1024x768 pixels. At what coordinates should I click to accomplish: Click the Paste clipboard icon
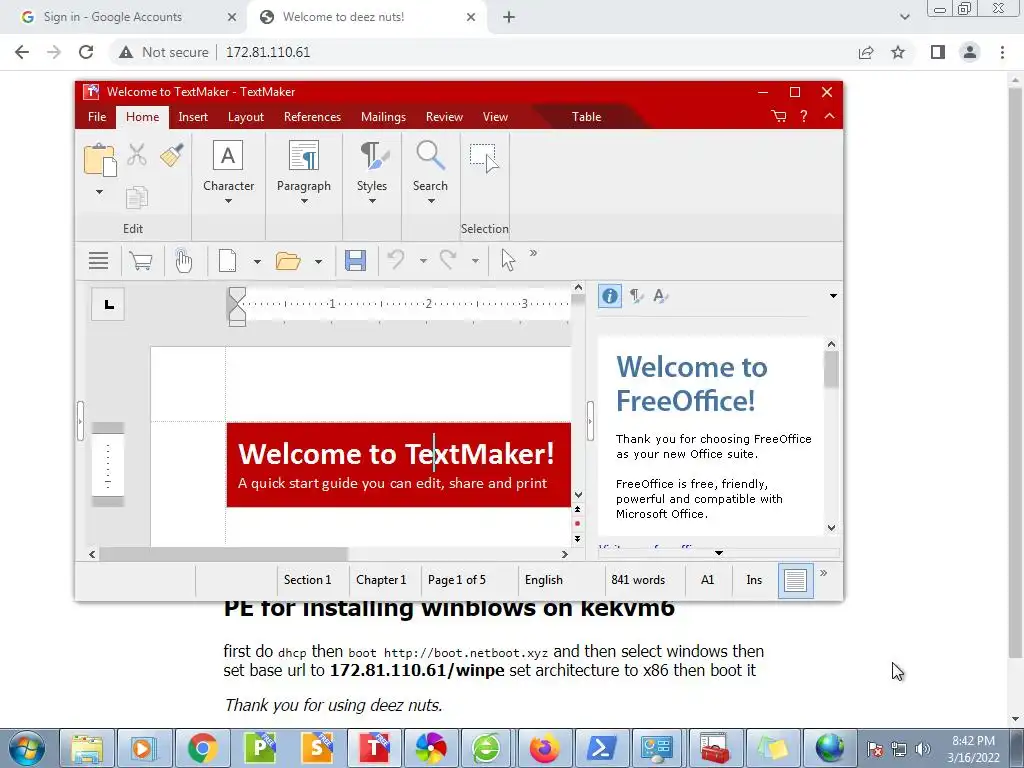(100, 160)
